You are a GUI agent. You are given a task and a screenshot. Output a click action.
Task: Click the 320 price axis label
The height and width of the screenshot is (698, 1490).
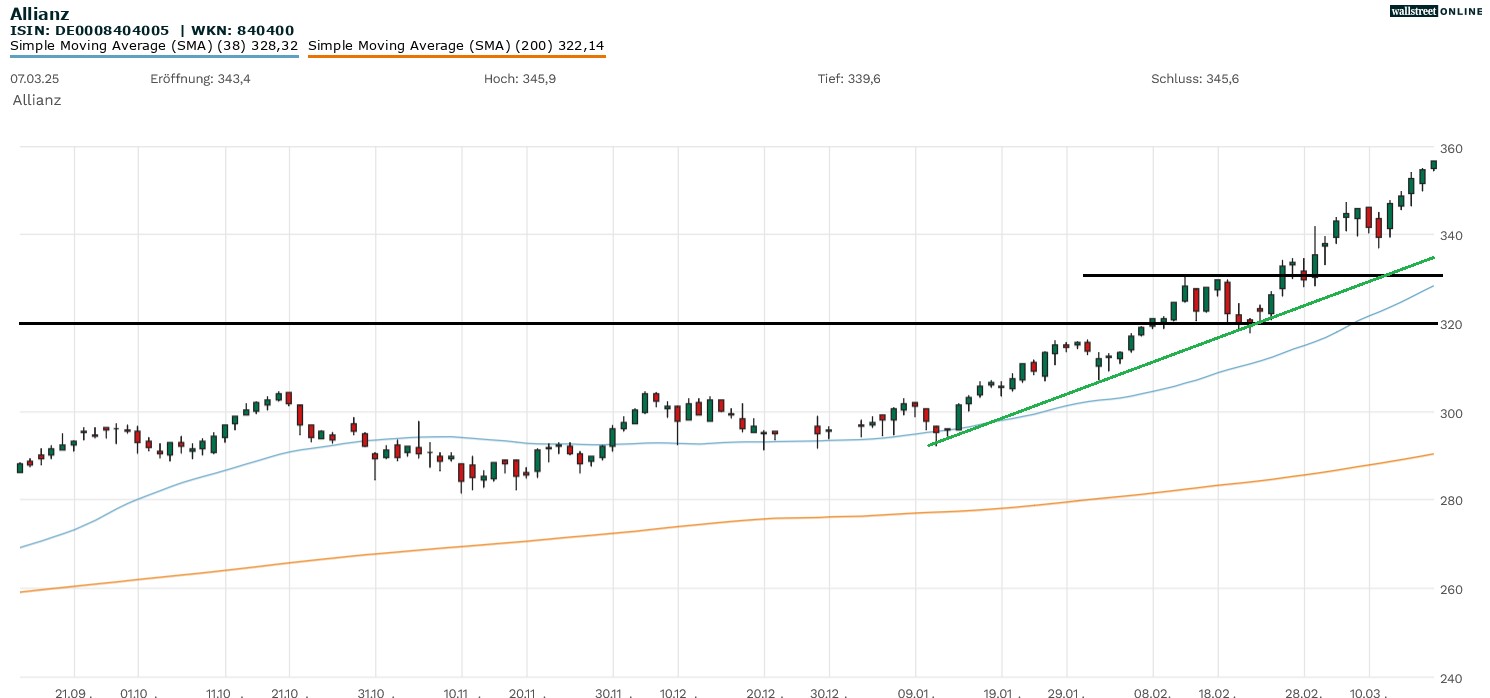[1451, 325]
